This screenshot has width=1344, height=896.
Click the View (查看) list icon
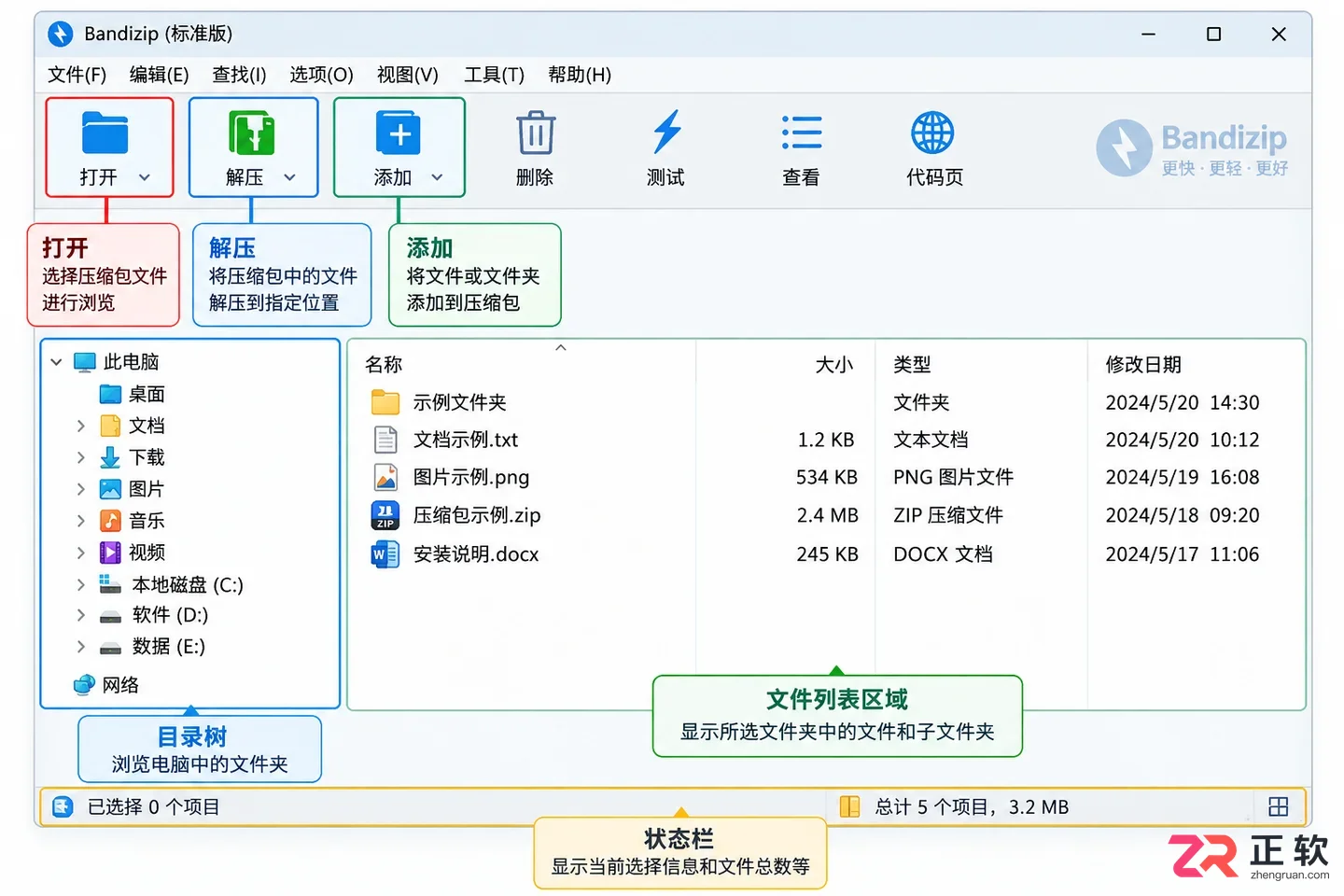point(802,133)
